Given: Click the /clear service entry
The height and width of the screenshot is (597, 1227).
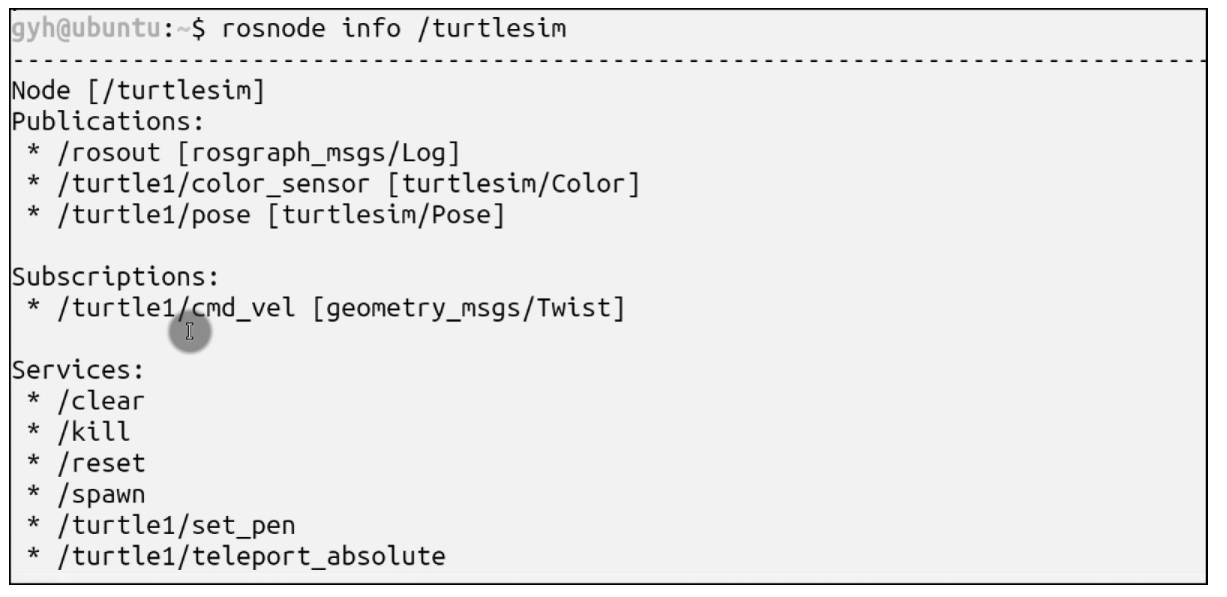Looking at the screenshot, I should (x=100, y=401).
